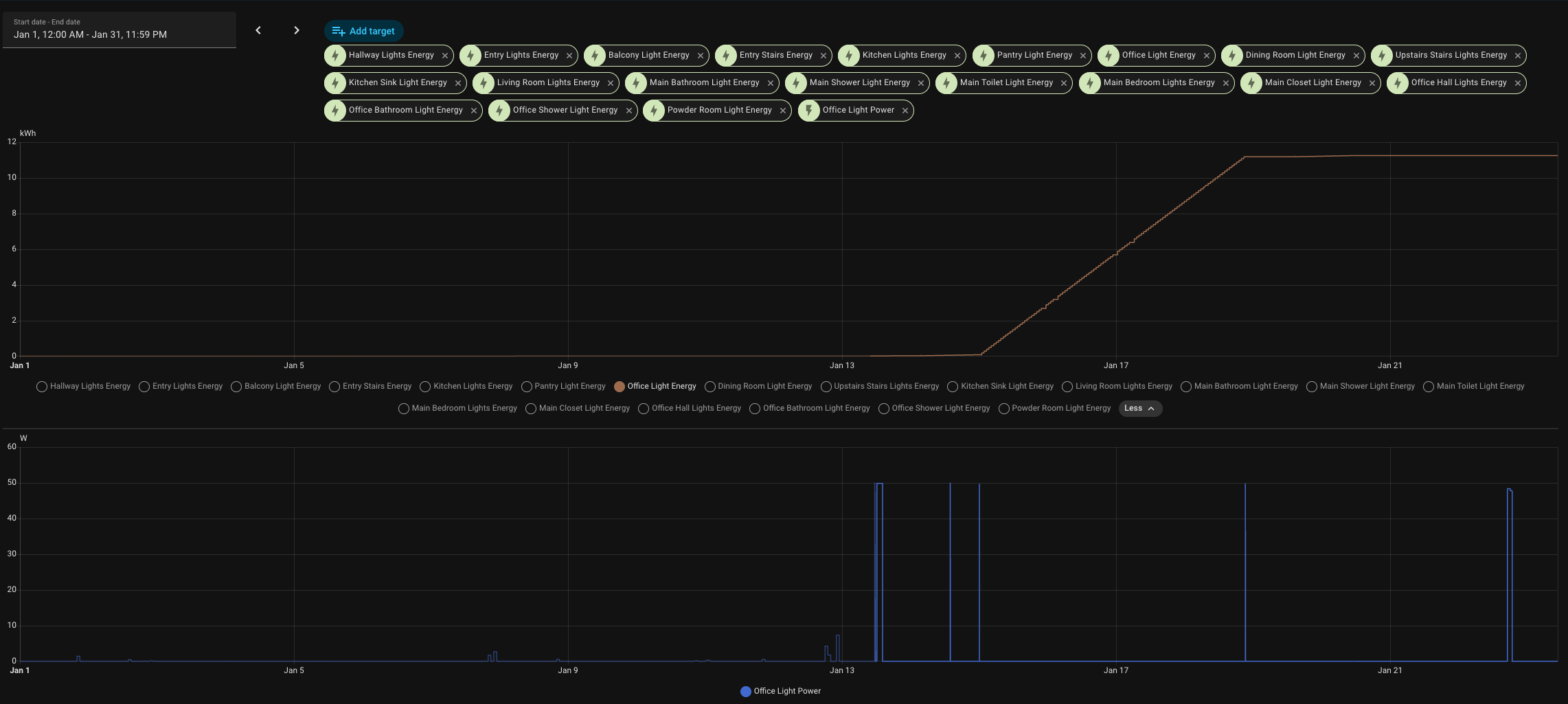
Task: Click the Kitchen Lights Energy lightning icon
Action: (x=850, y=56)
